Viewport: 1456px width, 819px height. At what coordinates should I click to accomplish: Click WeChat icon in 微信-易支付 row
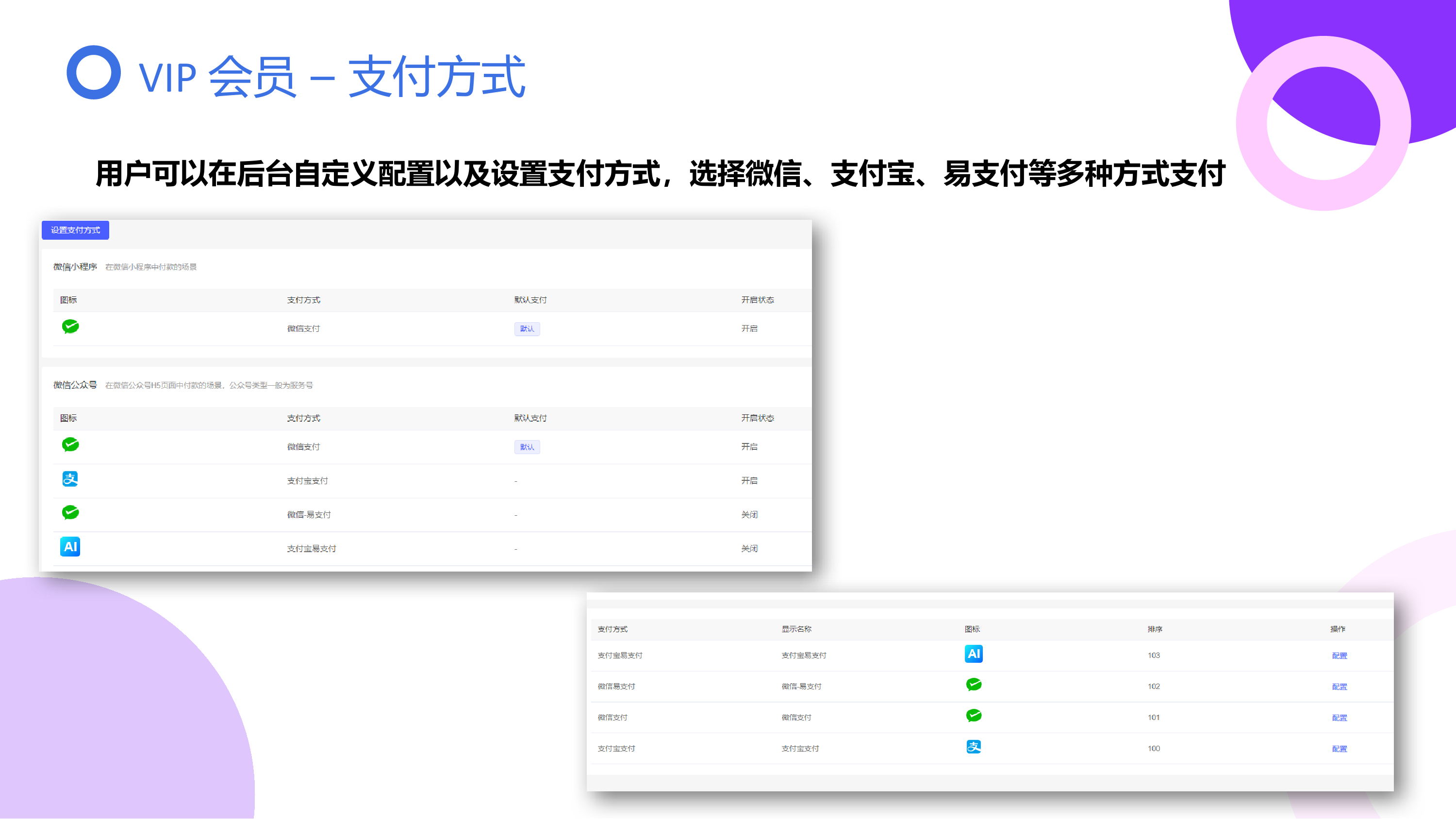pos(70,513)
